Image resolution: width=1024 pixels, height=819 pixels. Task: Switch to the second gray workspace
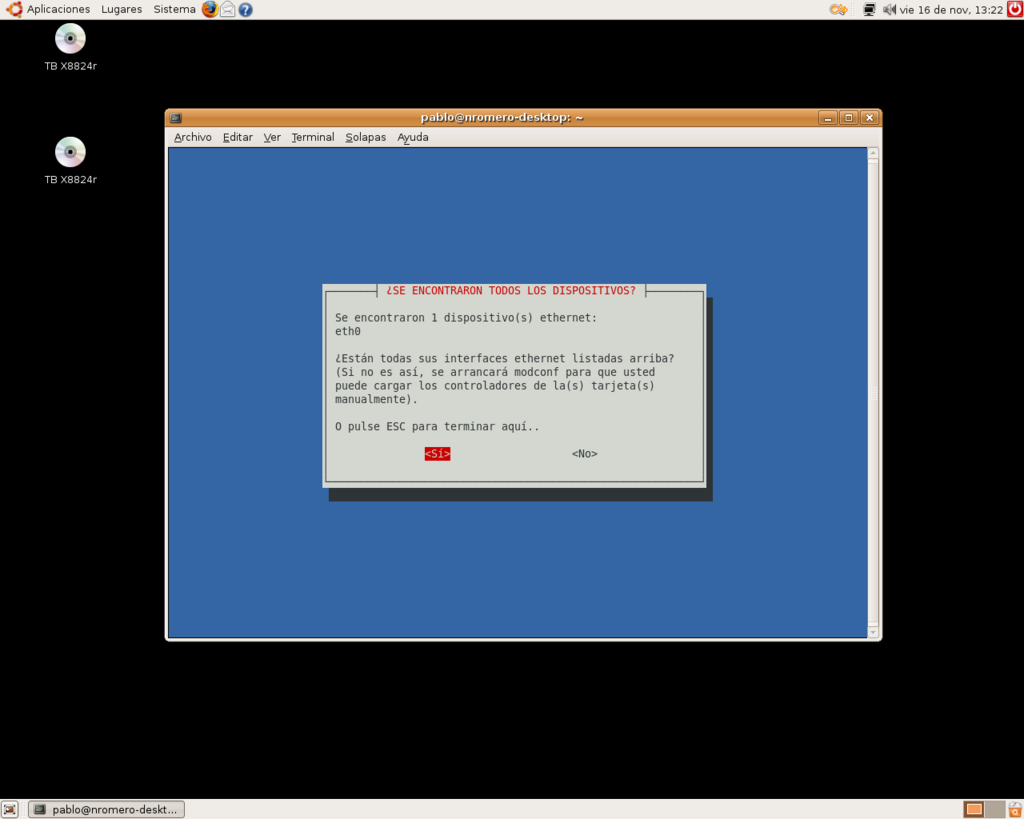(994, 809)
